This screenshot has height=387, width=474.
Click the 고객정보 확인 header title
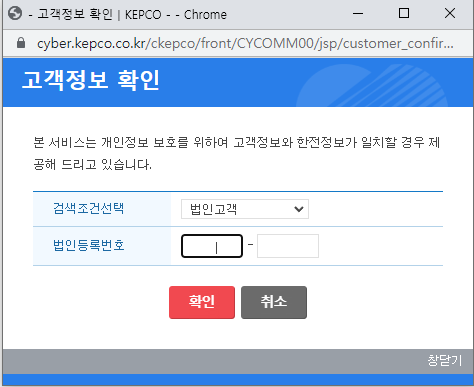tap(91, 80)
